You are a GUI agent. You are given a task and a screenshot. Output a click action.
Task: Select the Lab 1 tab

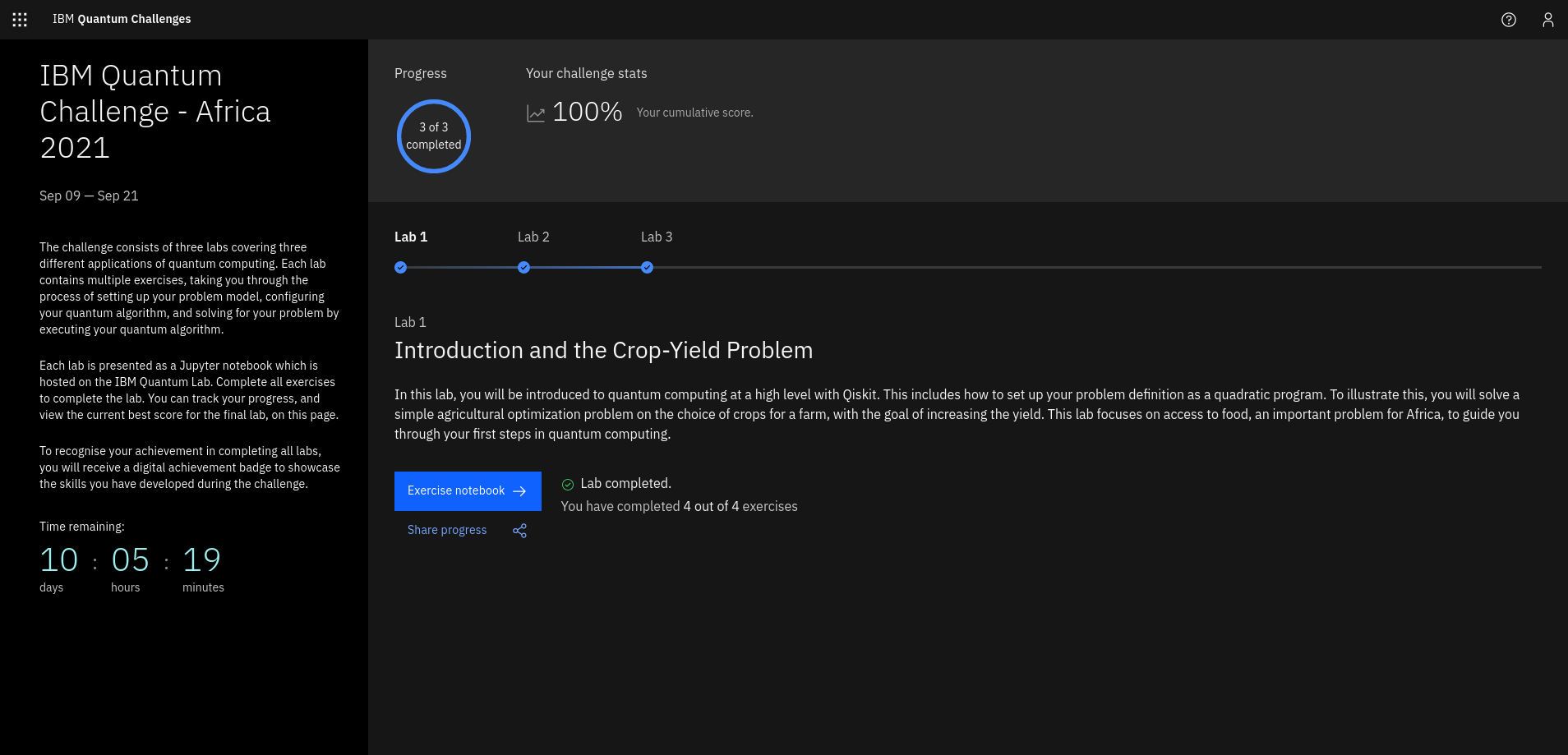tap(411, 237)
